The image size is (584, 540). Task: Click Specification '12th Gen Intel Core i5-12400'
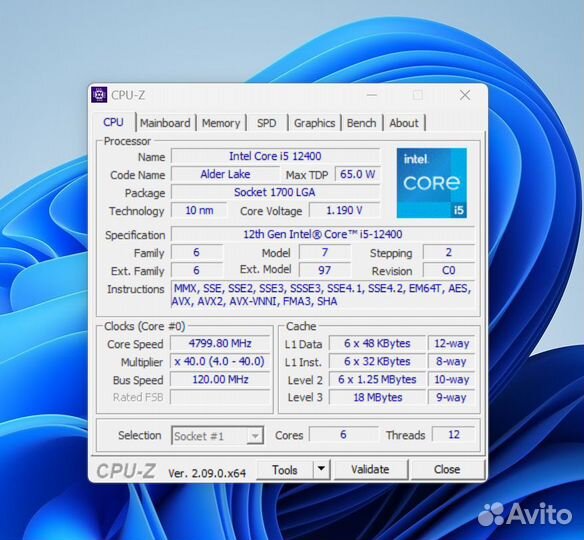tap(323, 234)
